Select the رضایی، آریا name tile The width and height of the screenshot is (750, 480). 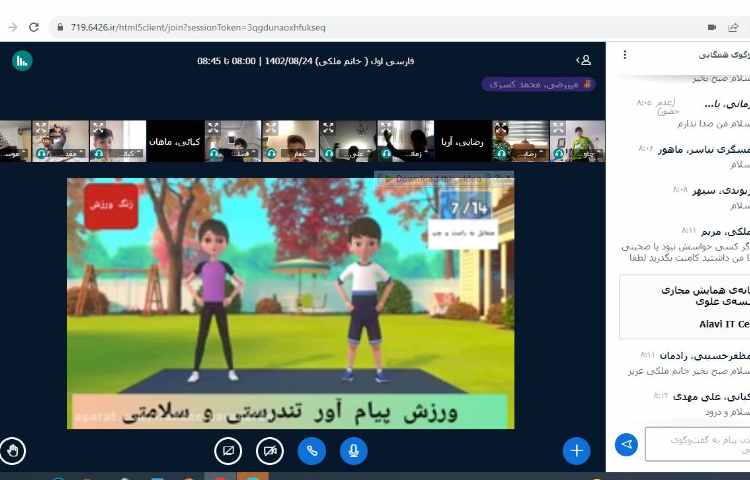[x=463, y=141]
